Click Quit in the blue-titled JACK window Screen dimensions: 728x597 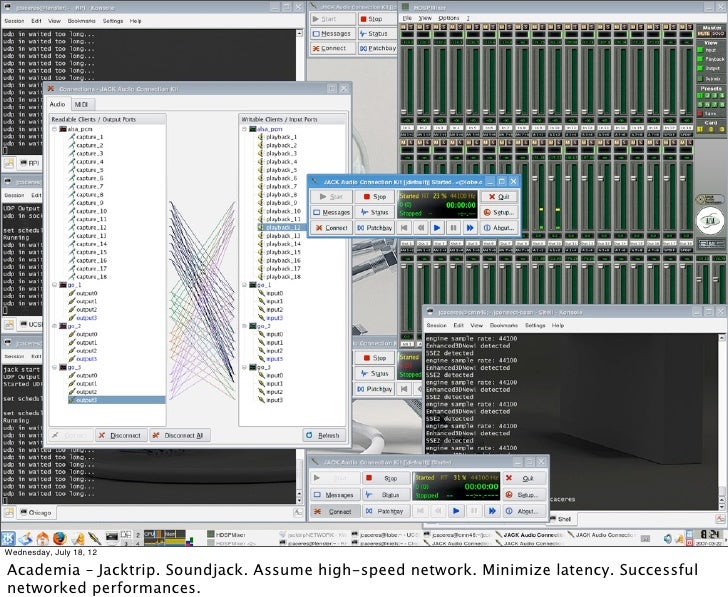click(x=497, y=197)
